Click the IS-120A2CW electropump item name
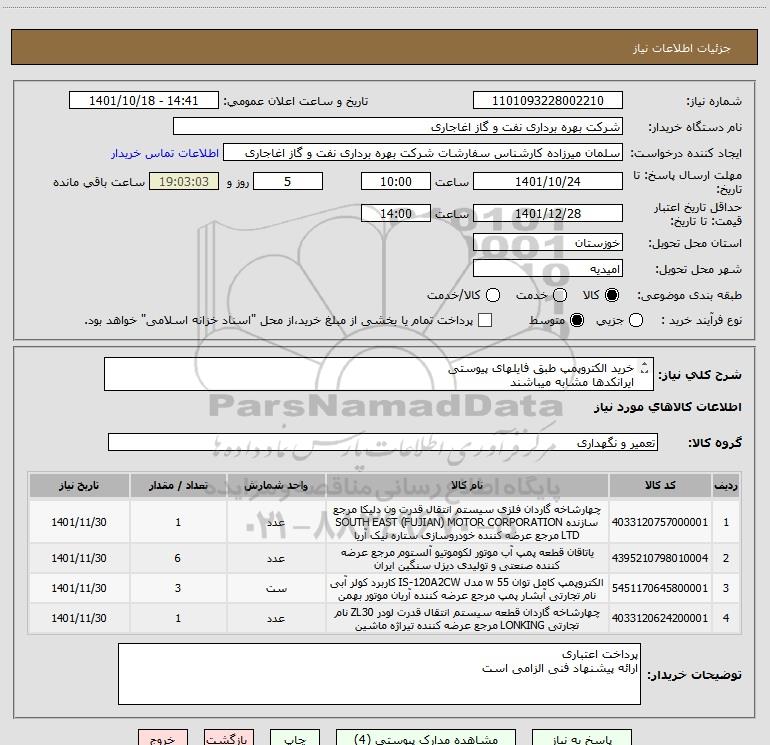Image resolution: width=770 pixels, height=745 pixels. (467, 589)
